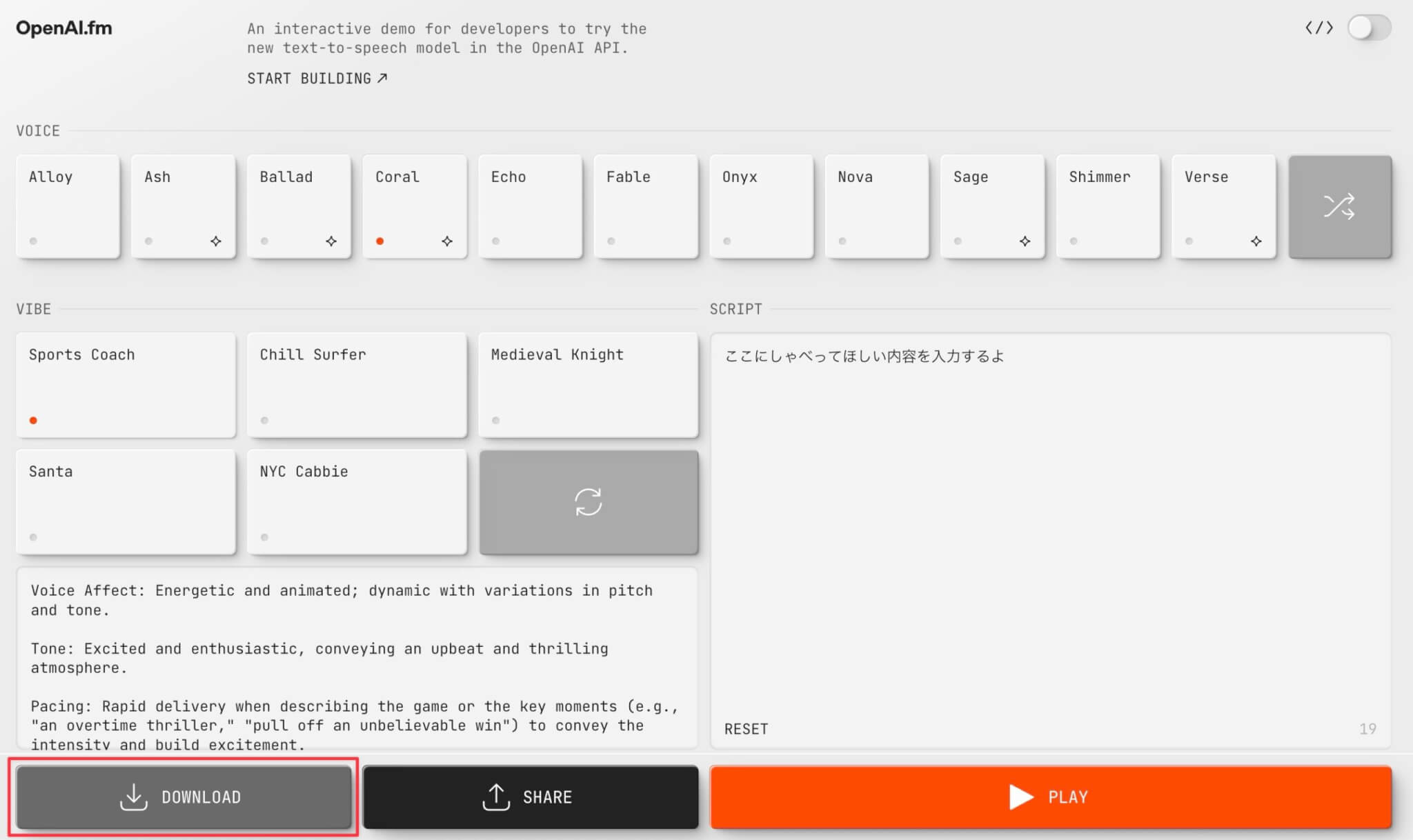Image resolution: width=1413 pixels, height=840 pixels.
Task: Open the START BUILDING link
Action: (317, 79)
